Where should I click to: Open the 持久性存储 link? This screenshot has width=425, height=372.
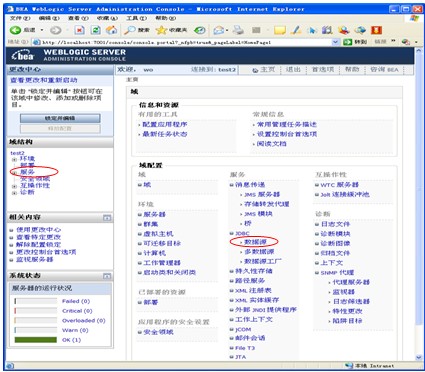point(254,271)
